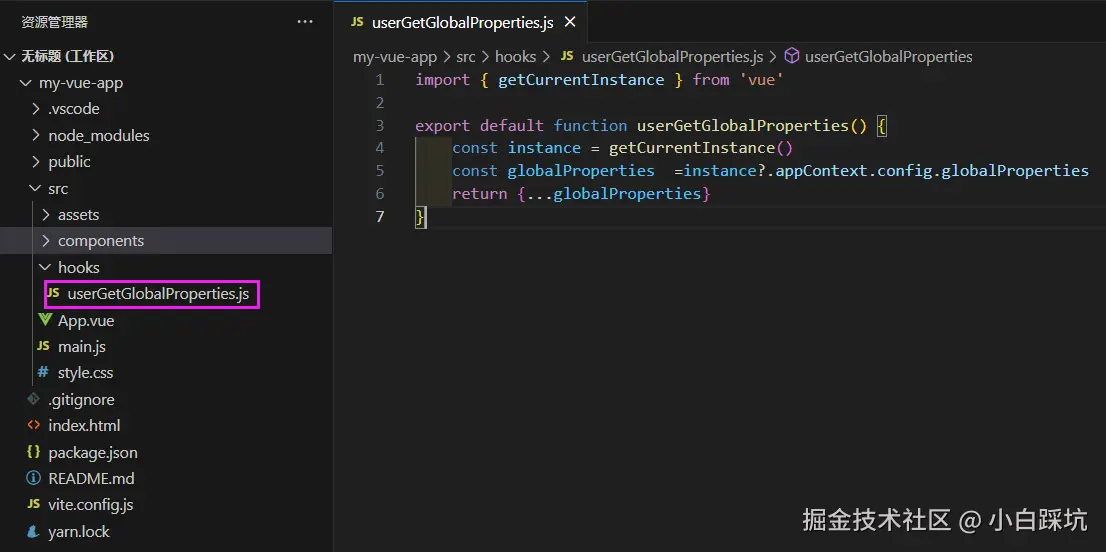The height and width of the screenshot is (552, 1106).
Task: Click userGetGlobalProperties.js in the breadcrumb
Action: (x=672, y=56)
